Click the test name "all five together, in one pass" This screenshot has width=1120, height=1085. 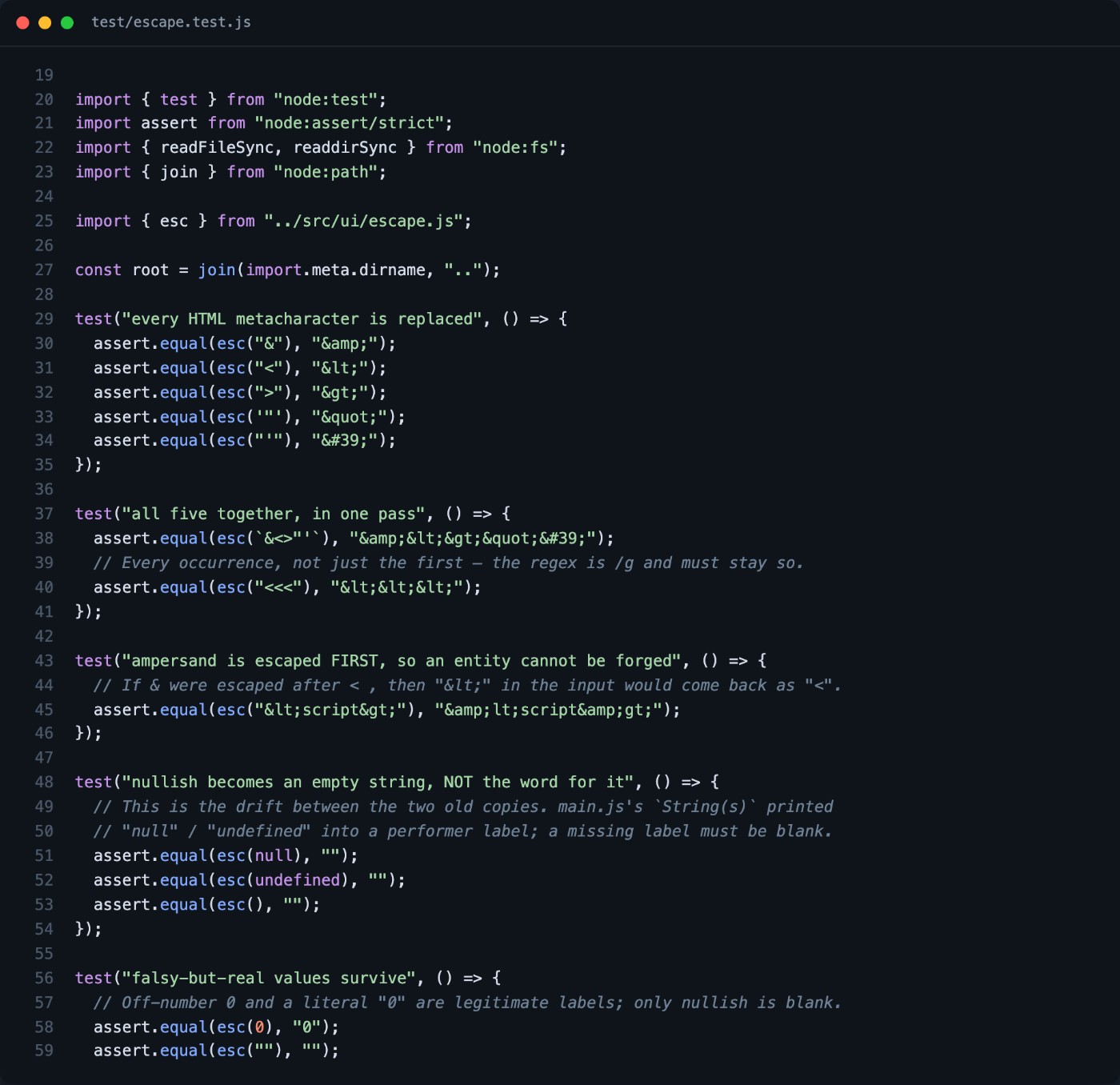[274, 514]
